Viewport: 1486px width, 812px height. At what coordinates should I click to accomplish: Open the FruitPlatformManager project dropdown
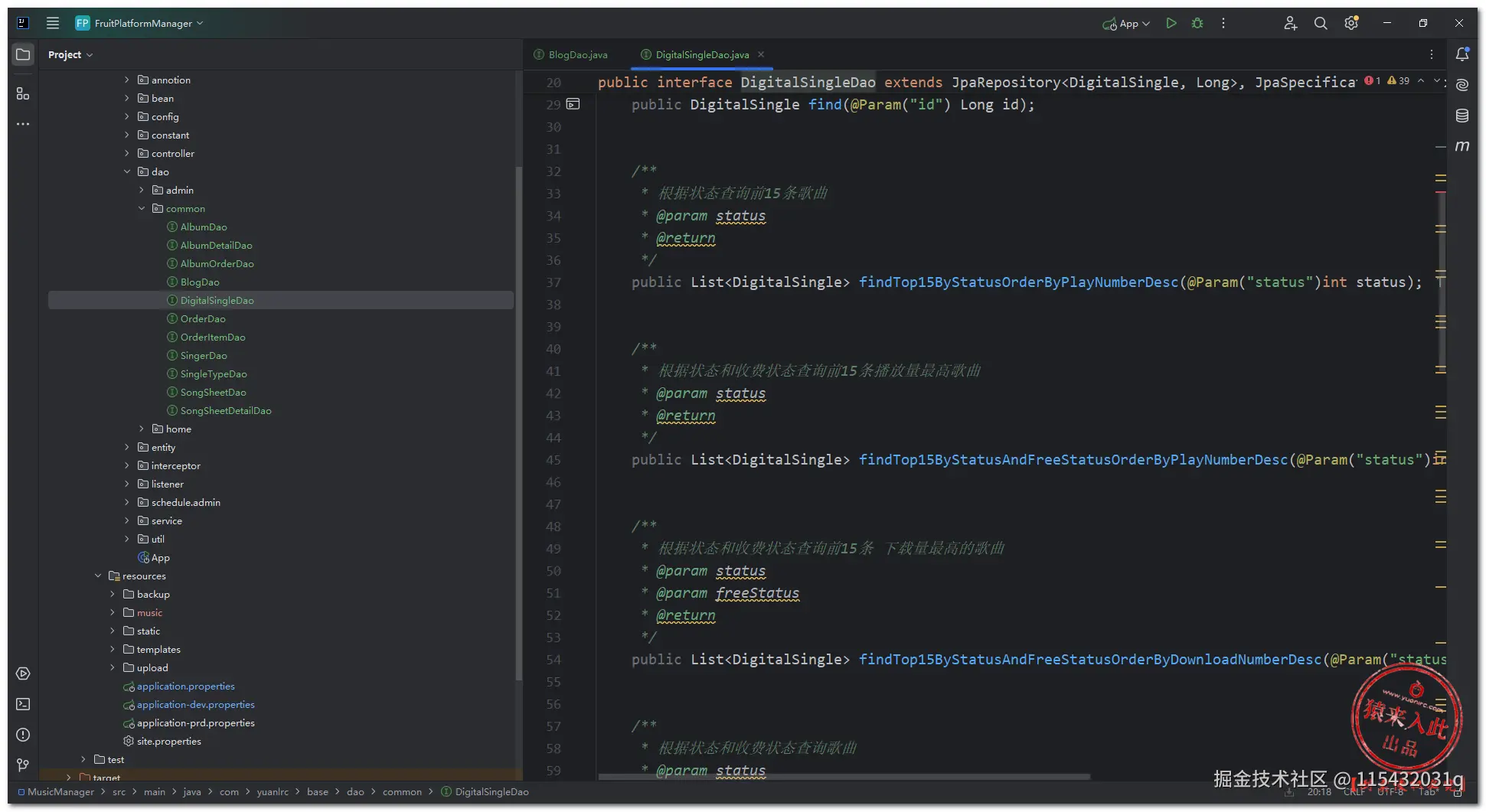tap(139, 23)
